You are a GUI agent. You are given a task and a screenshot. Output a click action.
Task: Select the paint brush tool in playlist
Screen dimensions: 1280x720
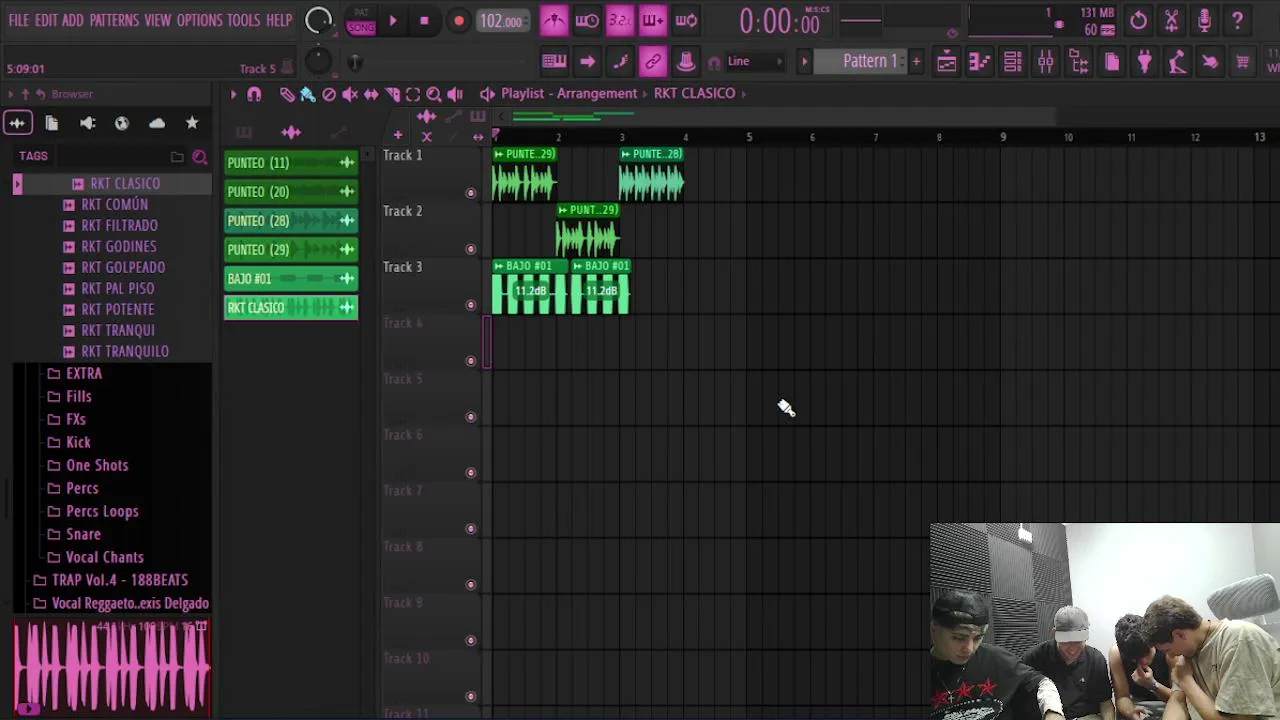[x=308, y=94]
